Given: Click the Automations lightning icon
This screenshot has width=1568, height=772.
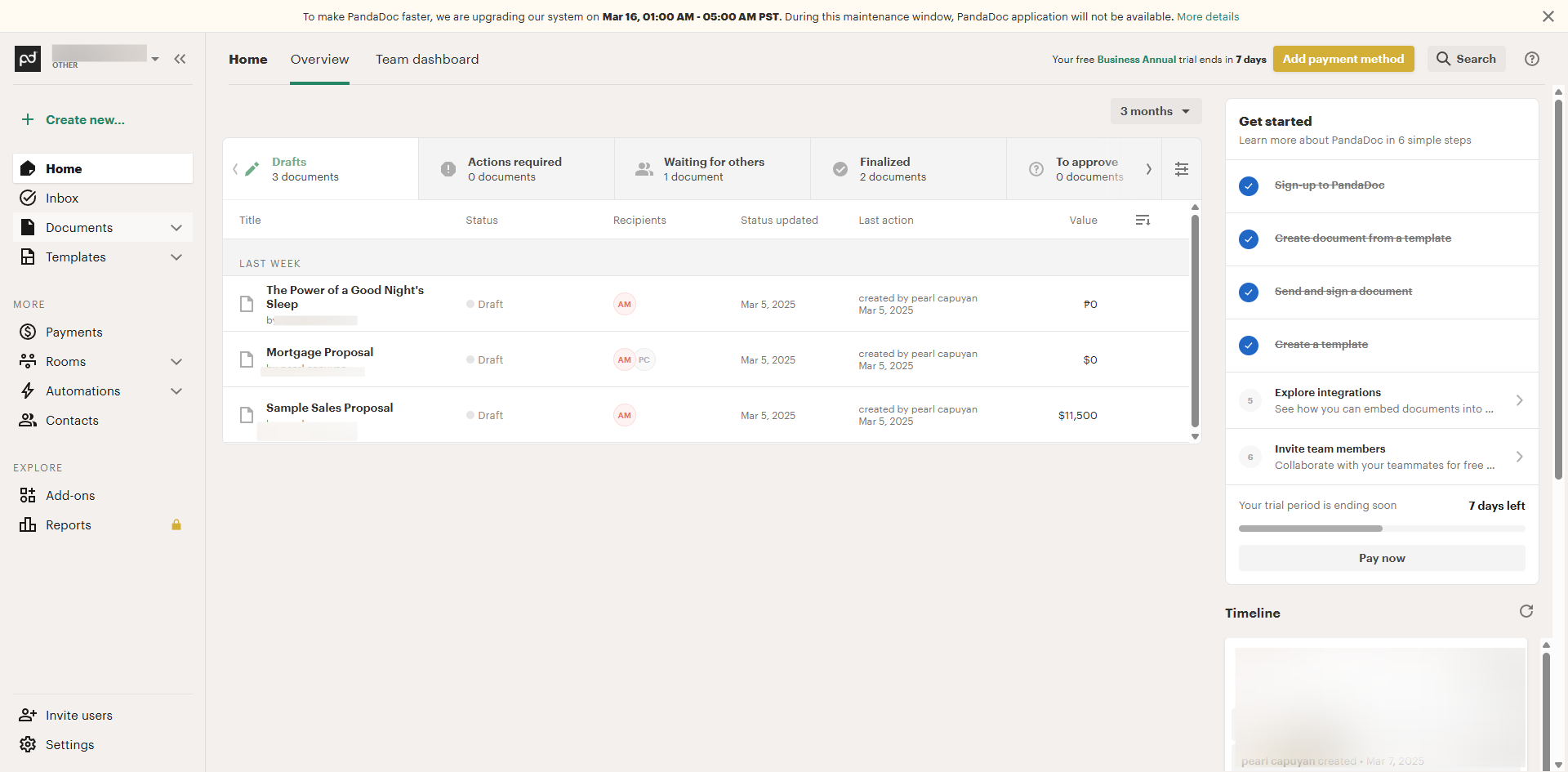Looking at the screenshot, I should pyautogui.click(x=28, y=390).
